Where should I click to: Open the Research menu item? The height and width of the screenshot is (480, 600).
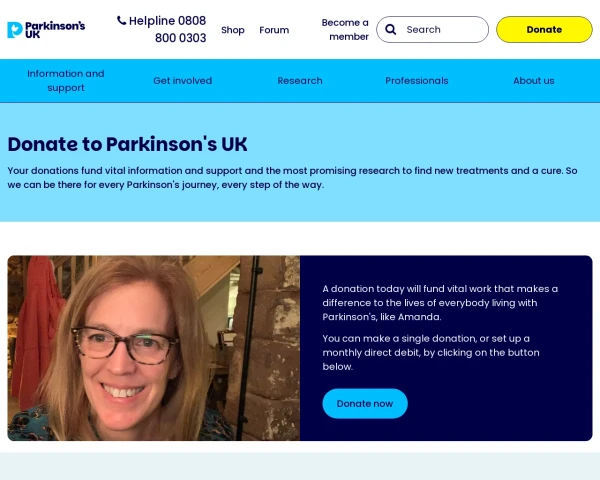pyautogui.click(x=300, y=81)
